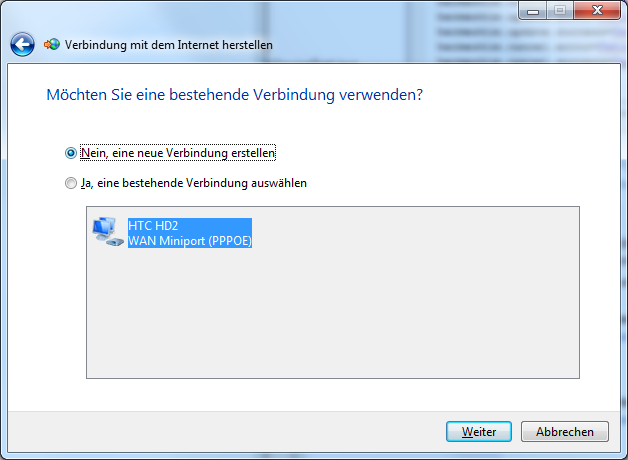Viewport: 628px width, 460px height.
Task: Click the greyed-out maximize window button
Action: [560, 11]
